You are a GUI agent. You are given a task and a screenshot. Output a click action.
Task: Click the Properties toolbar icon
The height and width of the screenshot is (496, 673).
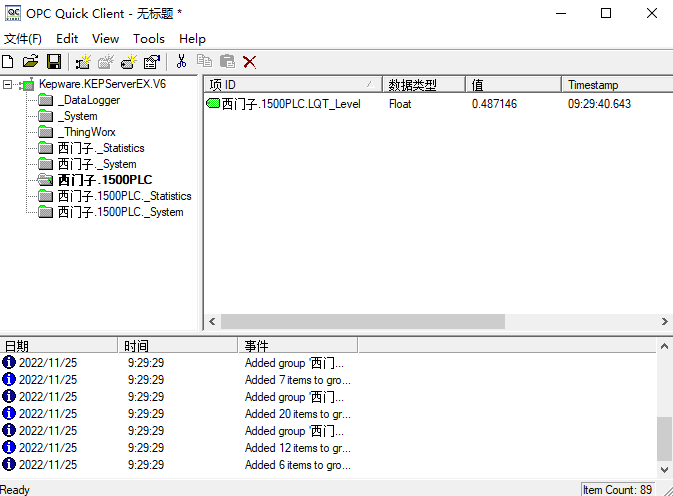[152, 62]
